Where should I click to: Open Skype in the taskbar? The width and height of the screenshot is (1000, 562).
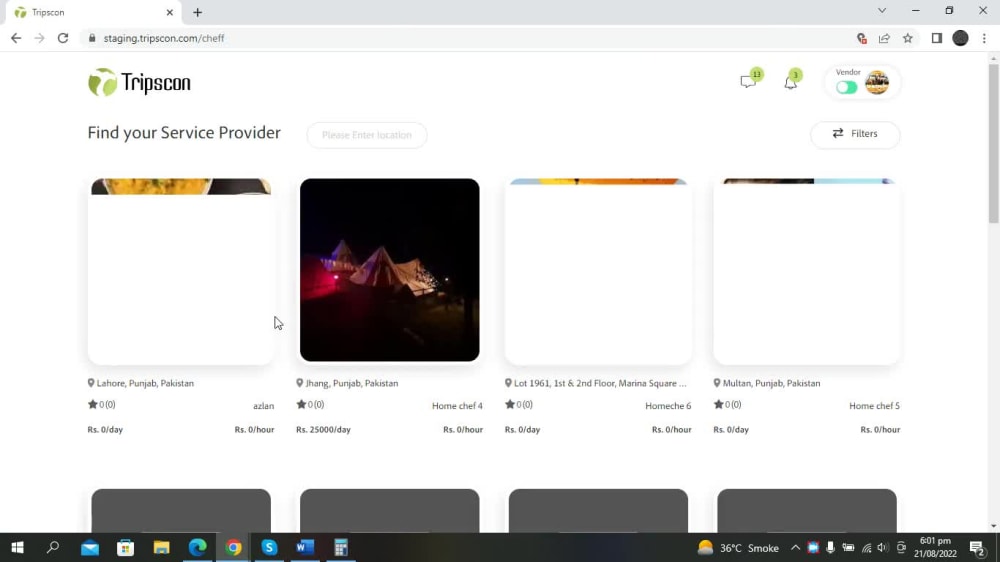(269, 547)
